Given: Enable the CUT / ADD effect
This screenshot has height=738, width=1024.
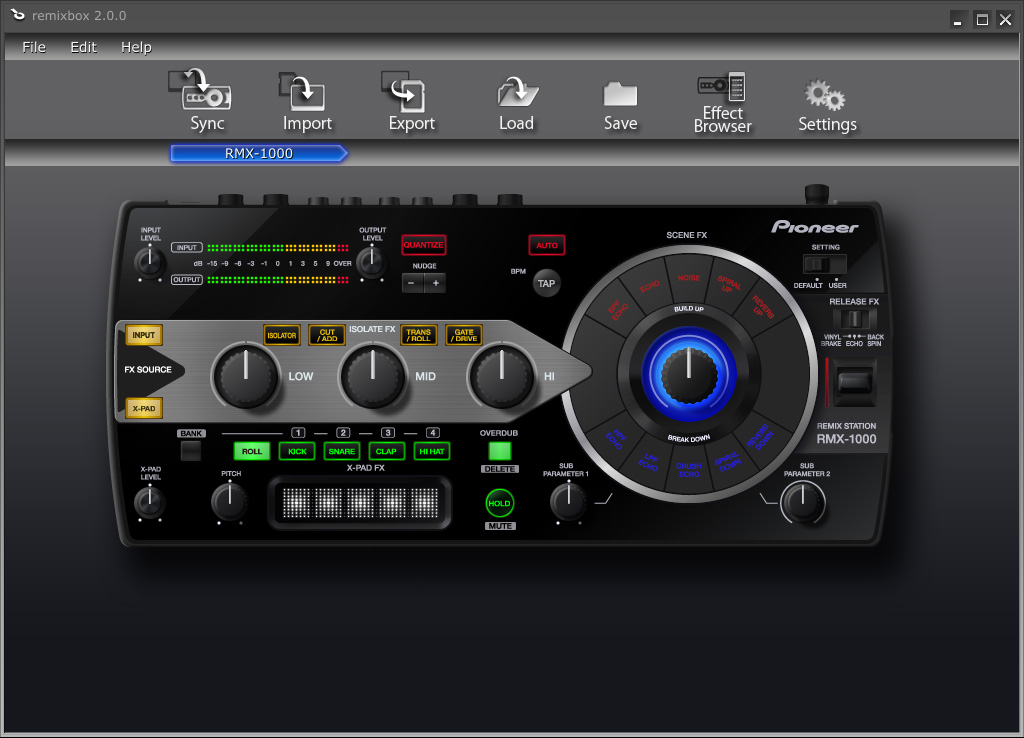Looking at the screenshot, I should (x=327, y=335).
